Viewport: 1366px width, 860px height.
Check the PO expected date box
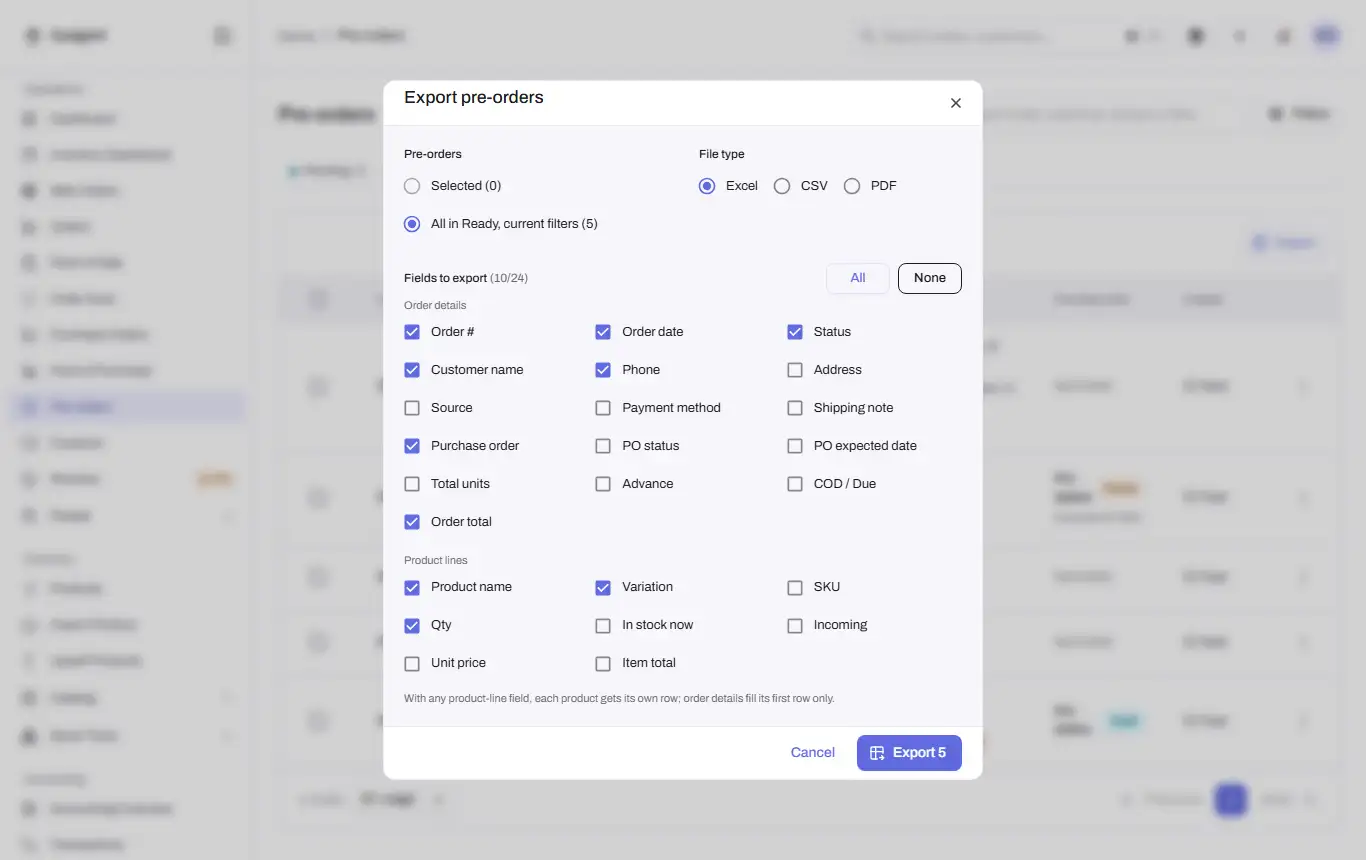(795, 446)
